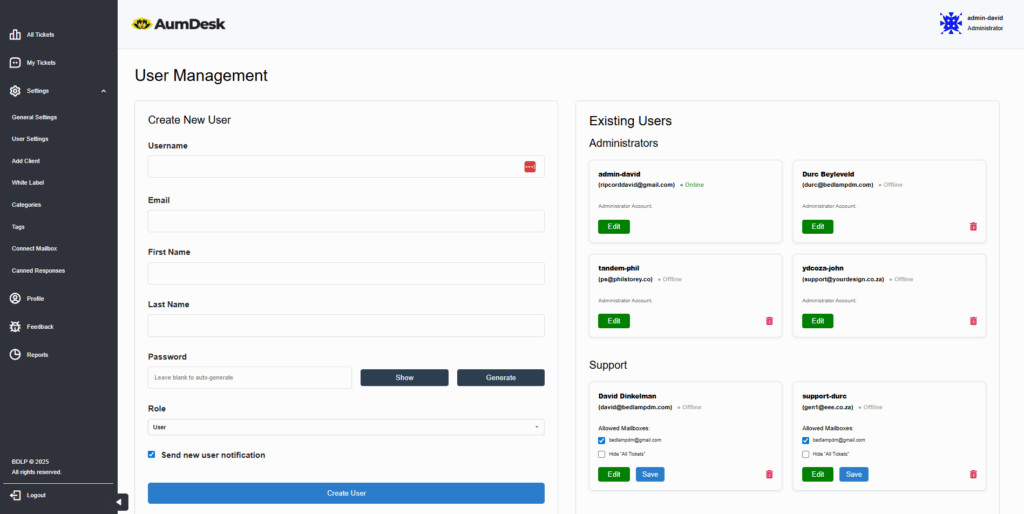Open Connect Mailbox settings page
The height and width of the screenshot is (514, 1024).
(34, 249)
